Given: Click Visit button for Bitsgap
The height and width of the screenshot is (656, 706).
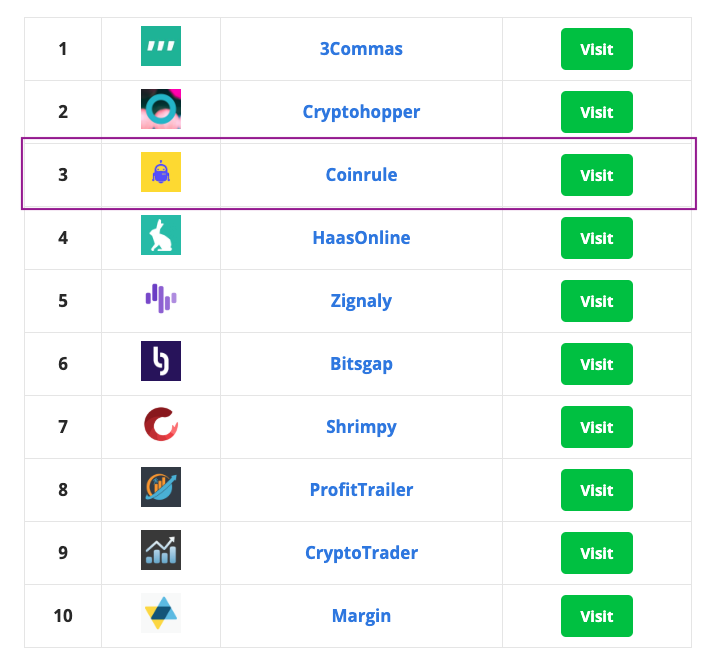Looking at the screenshot, I should [597, 364].
